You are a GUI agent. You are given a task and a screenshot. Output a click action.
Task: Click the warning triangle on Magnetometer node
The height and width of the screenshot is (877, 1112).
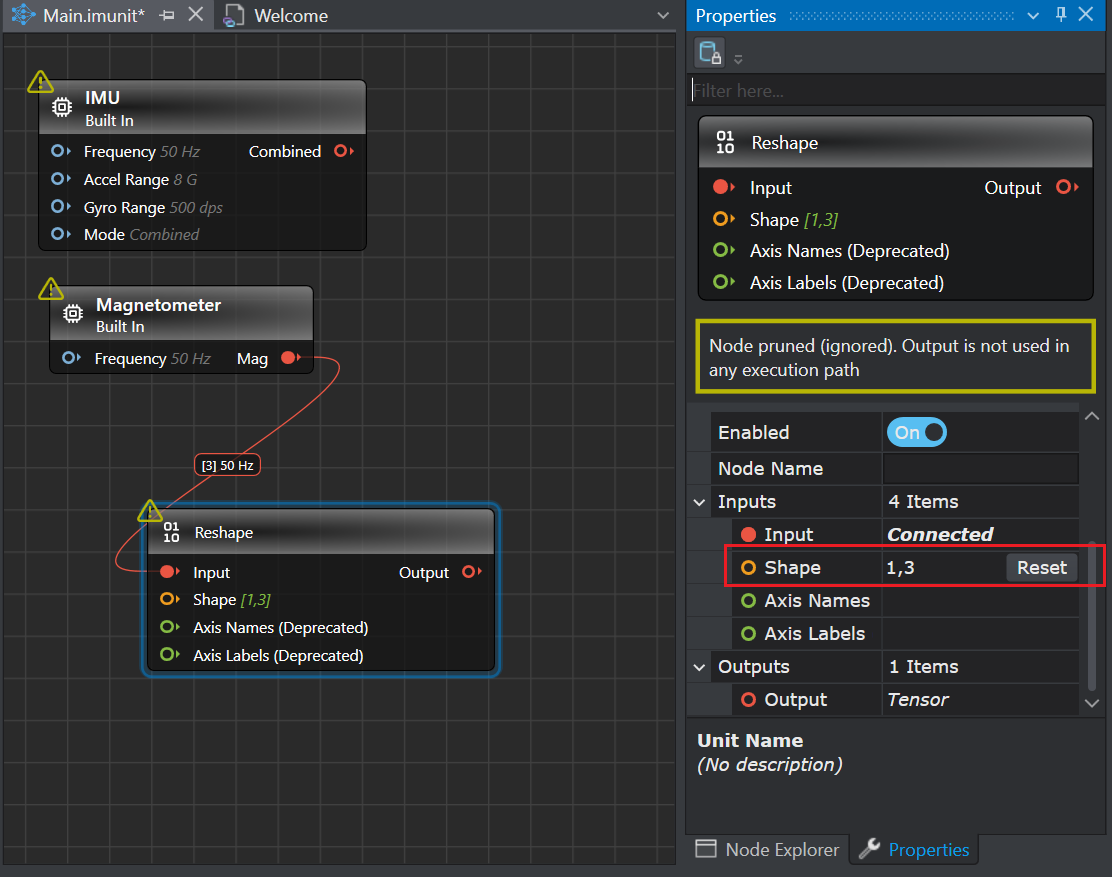tap(51, 289)
